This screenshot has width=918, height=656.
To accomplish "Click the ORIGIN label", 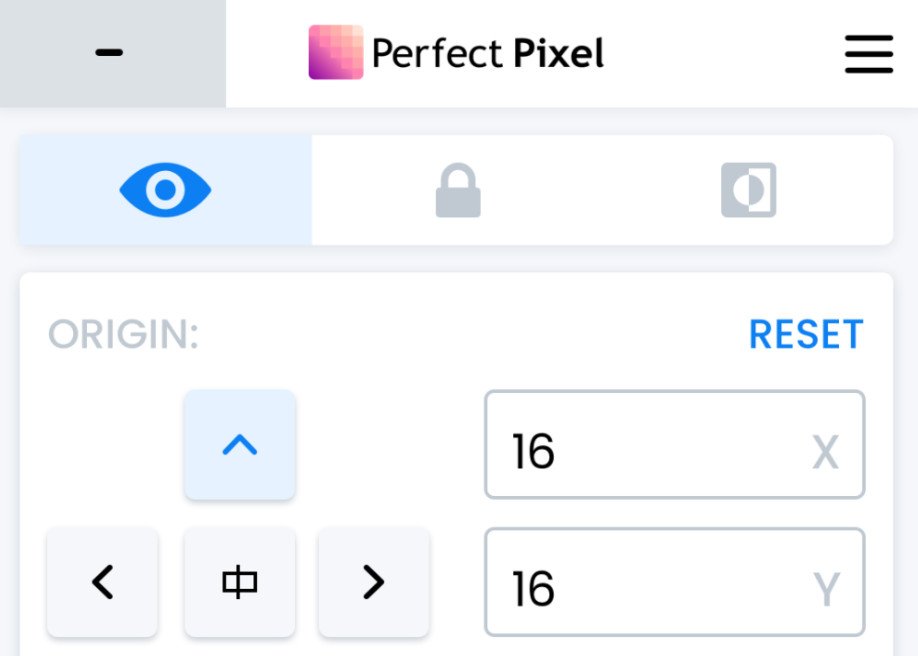I will tap(124, 336).
